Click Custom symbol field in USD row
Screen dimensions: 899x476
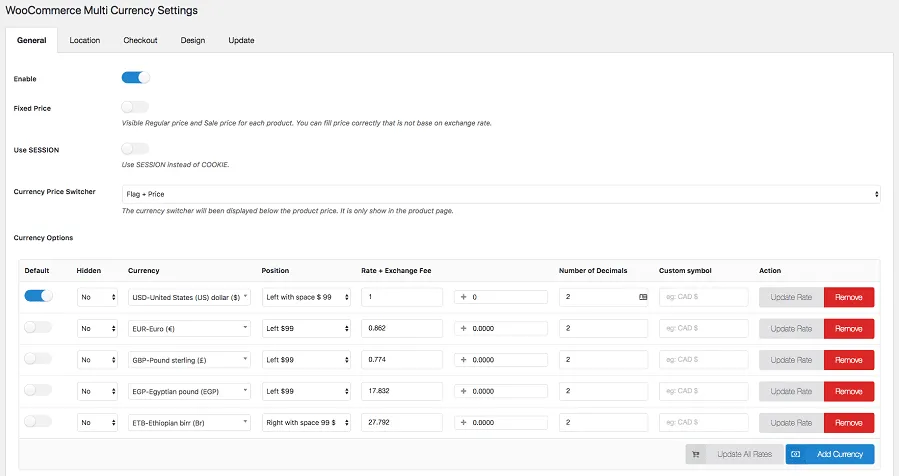pos(703,297)
